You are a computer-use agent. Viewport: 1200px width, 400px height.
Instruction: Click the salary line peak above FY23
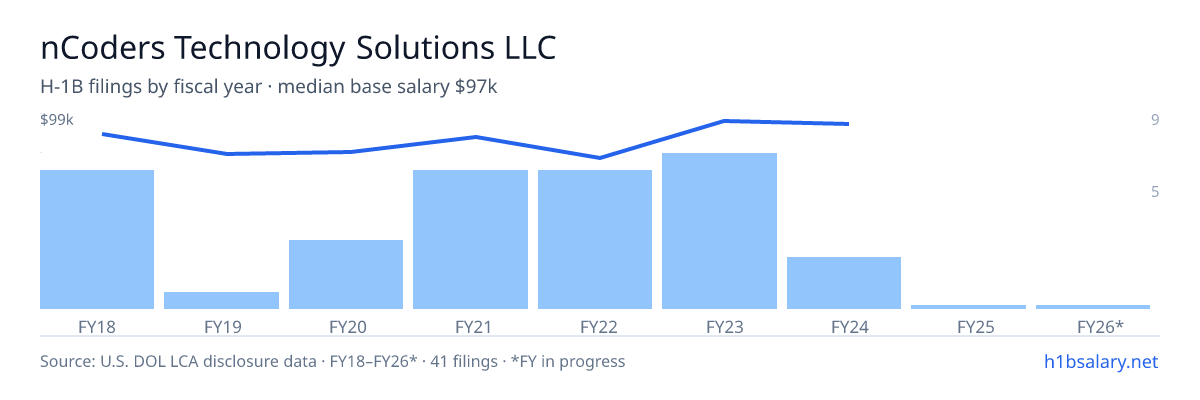point(722,121)
